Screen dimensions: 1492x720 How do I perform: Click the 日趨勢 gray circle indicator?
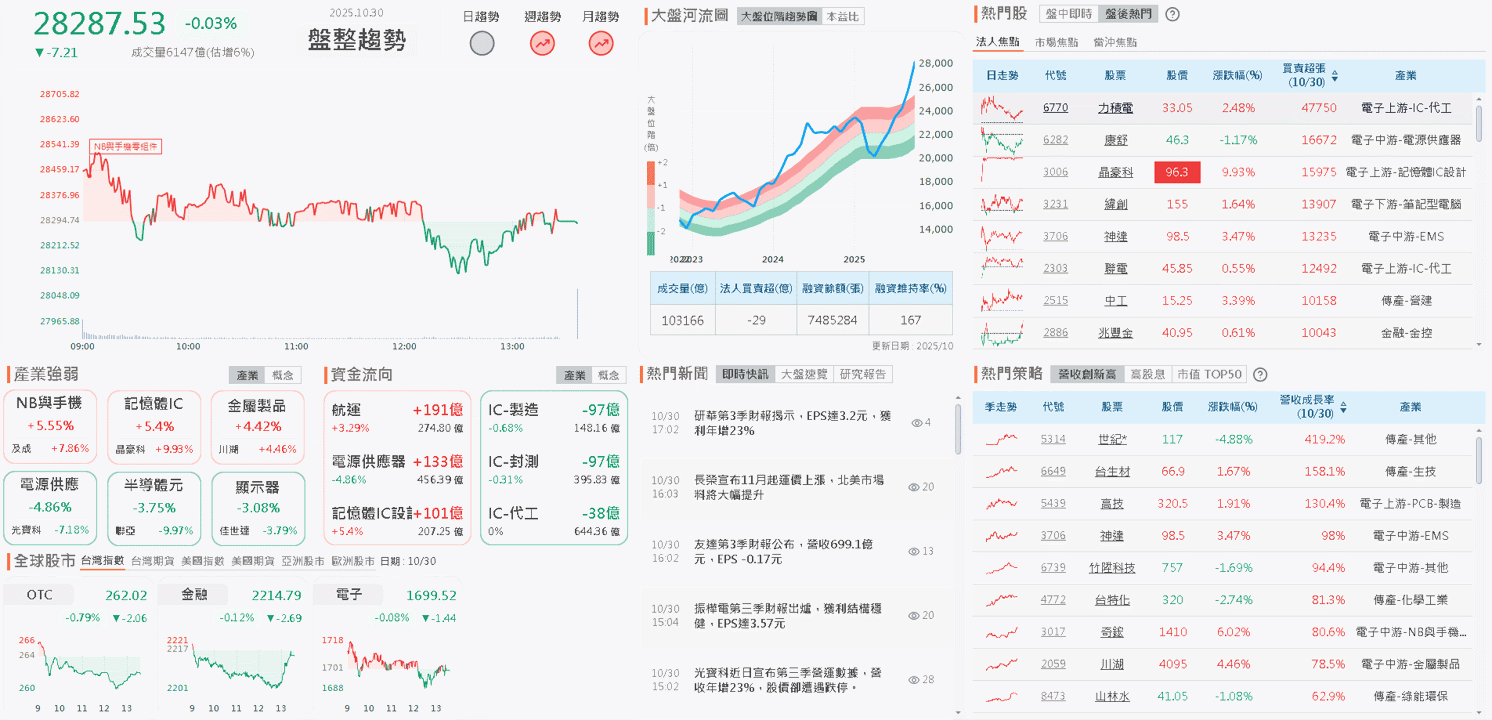coord(482,43)
